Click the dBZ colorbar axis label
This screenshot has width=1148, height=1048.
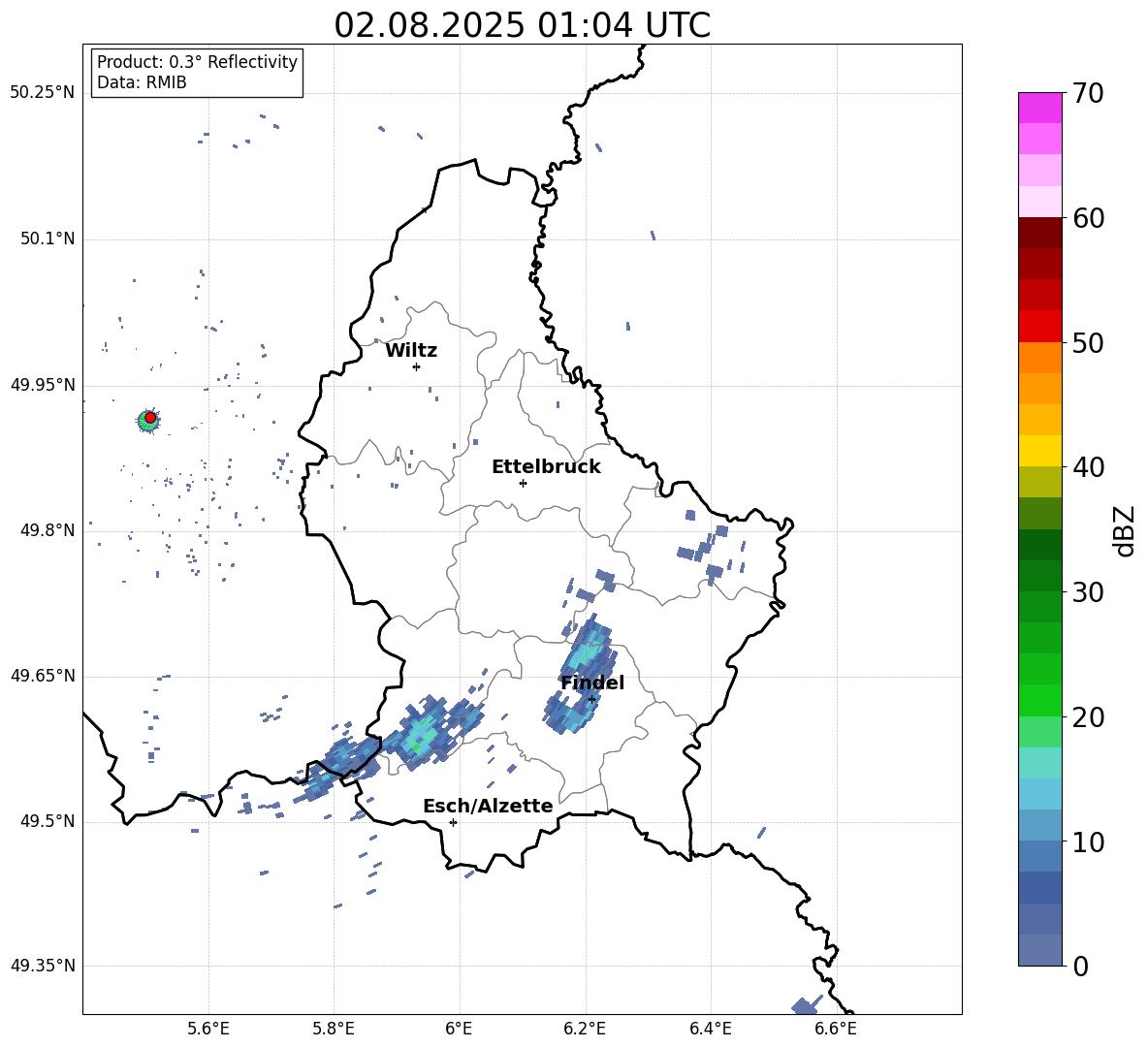click(1126, 530)
